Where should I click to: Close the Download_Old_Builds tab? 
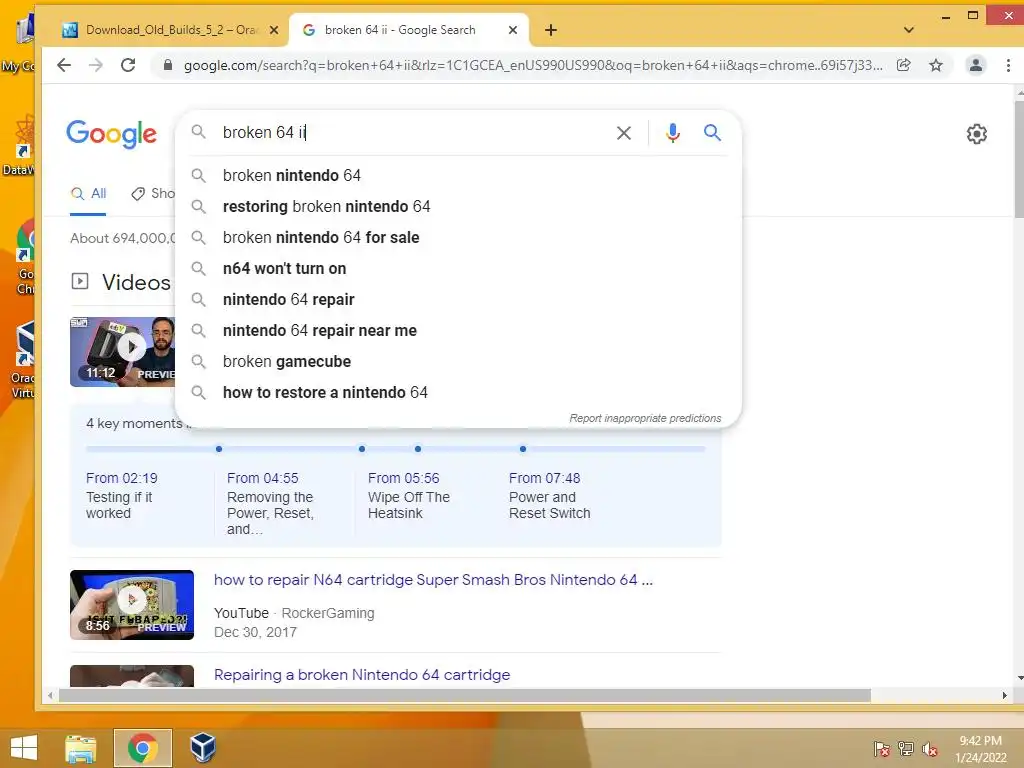click(274, 30)
